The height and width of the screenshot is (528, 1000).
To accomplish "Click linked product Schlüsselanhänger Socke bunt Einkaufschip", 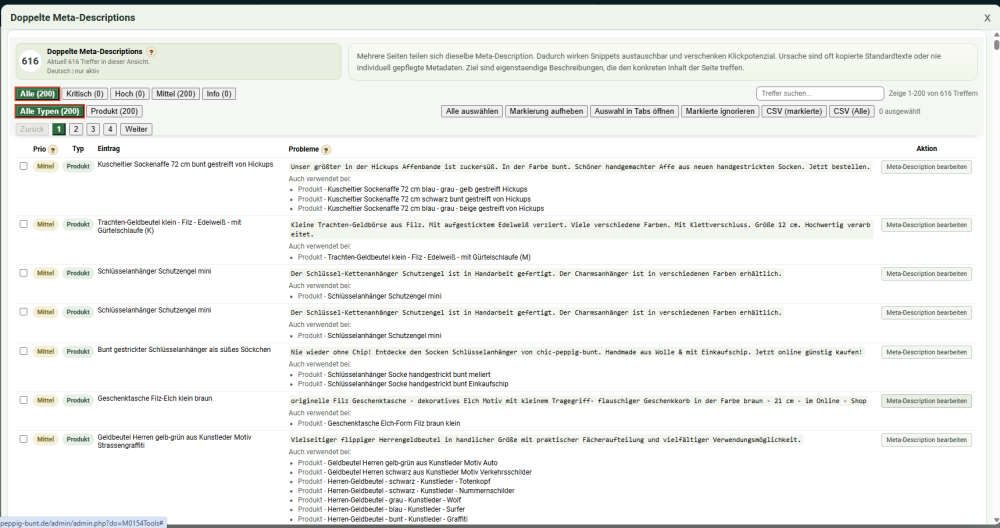I will (x=418, y=384).
